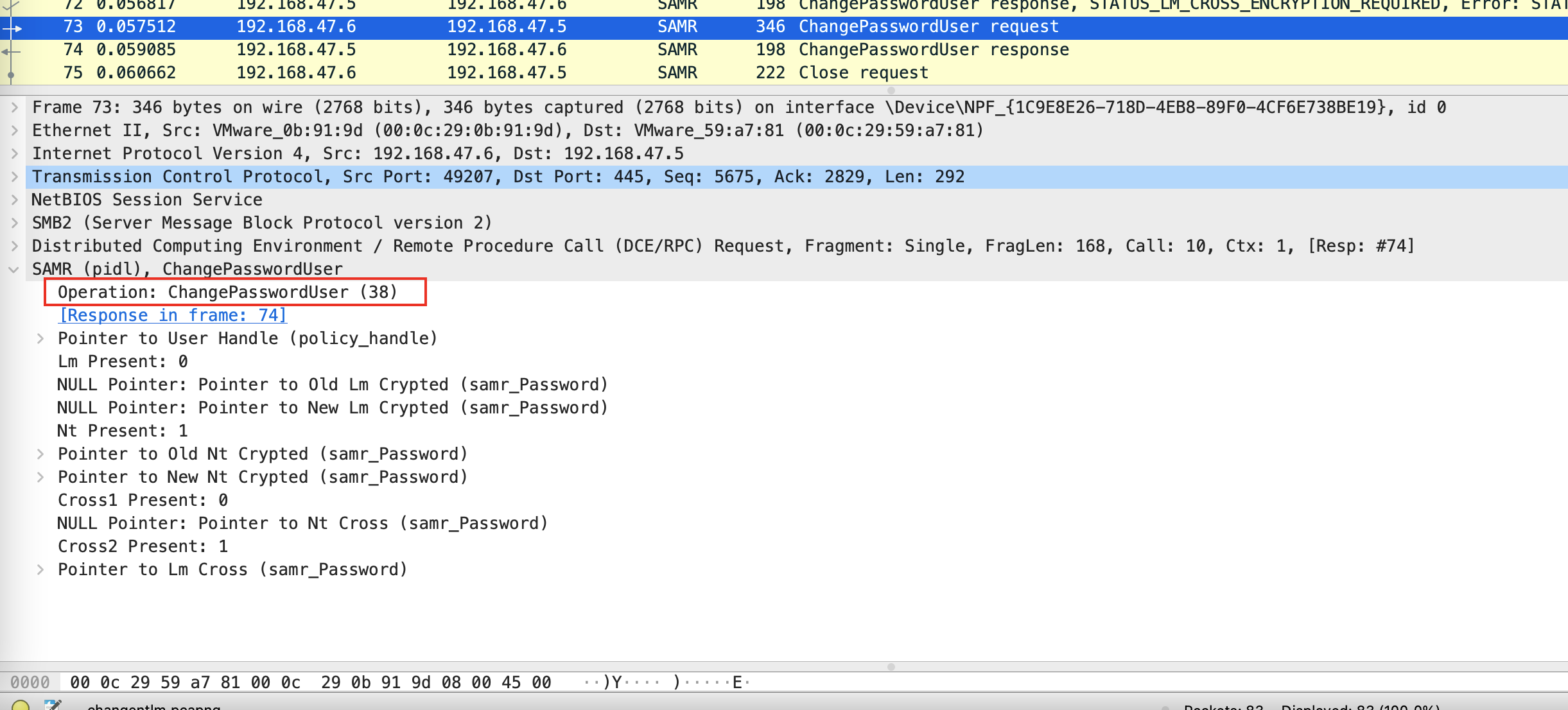Expand Pointer to Old Nt Crypted
Screen dimensions: 1568x710
pyautogui.click(x=40, y=454)
